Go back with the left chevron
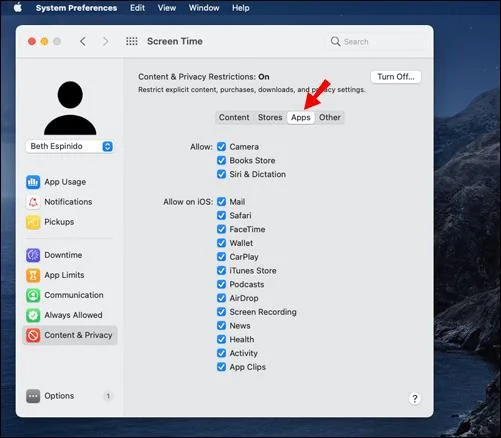 [x=83, y=41]
